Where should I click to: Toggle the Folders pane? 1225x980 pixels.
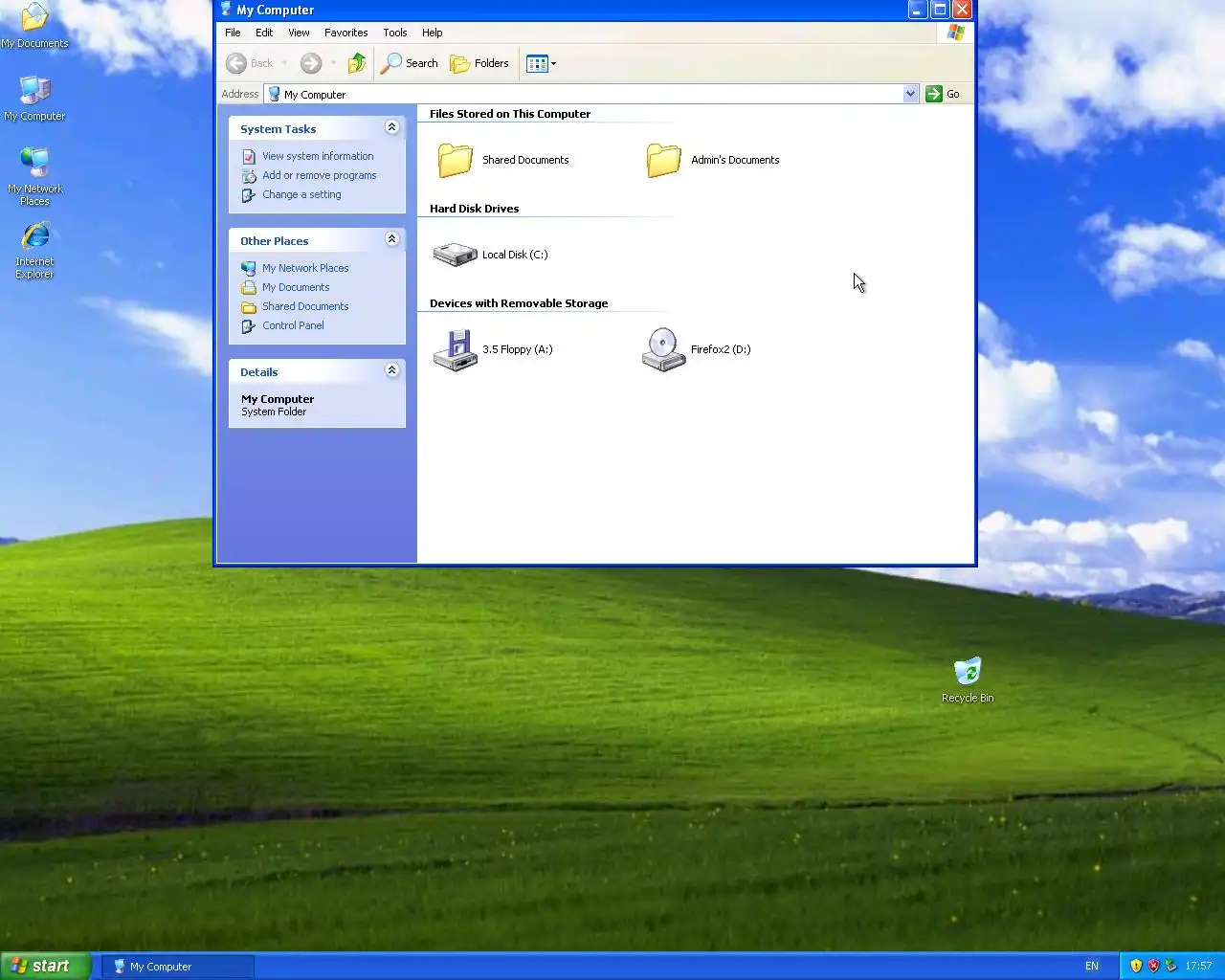click(479, 63)
